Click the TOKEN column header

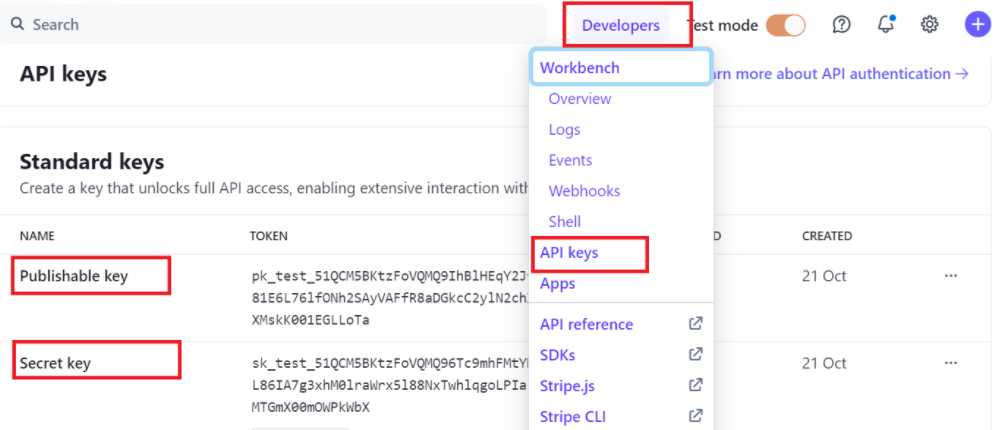click(x=268, y=236)
